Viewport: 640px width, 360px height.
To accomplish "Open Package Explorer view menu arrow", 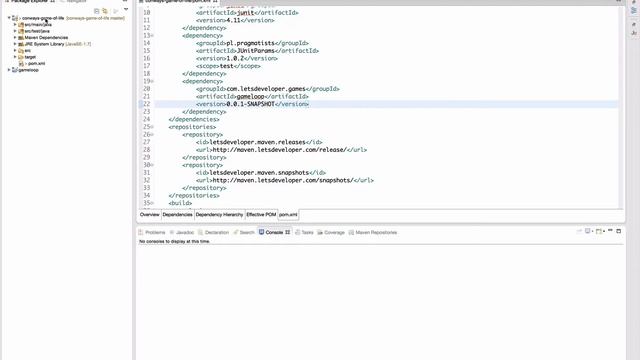I will point(126,10).
